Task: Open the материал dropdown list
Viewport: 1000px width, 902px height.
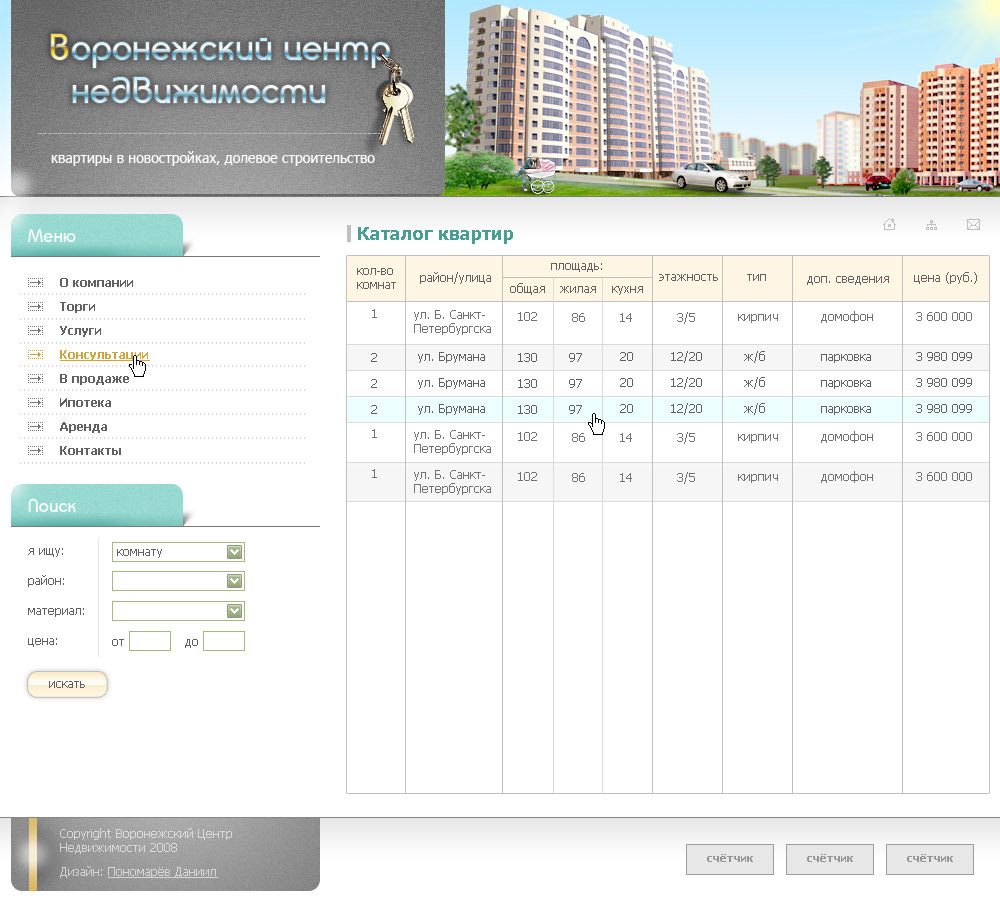Action: (x=178, y=611)
